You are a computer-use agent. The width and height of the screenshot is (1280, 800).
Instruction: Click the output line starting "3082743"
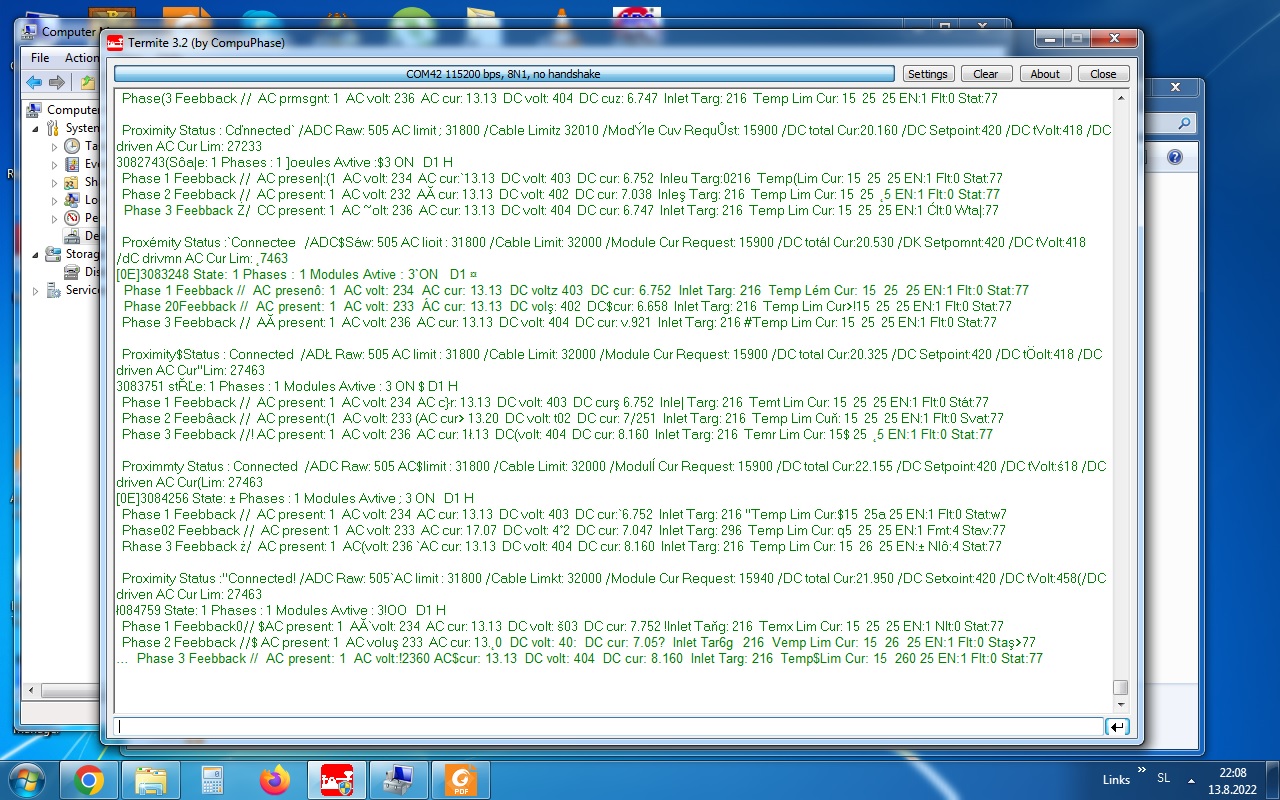point(285,162)
